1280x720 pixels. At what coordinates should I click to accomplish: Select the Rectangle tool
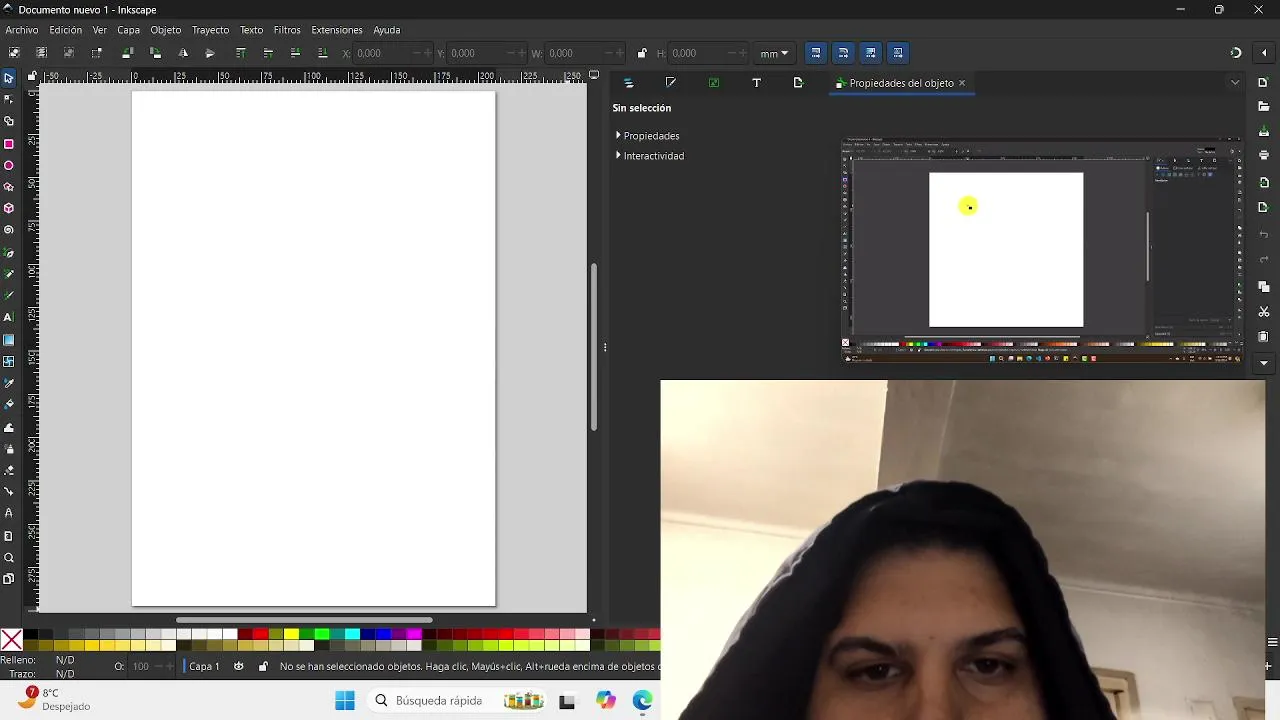(x=9, y=144)
